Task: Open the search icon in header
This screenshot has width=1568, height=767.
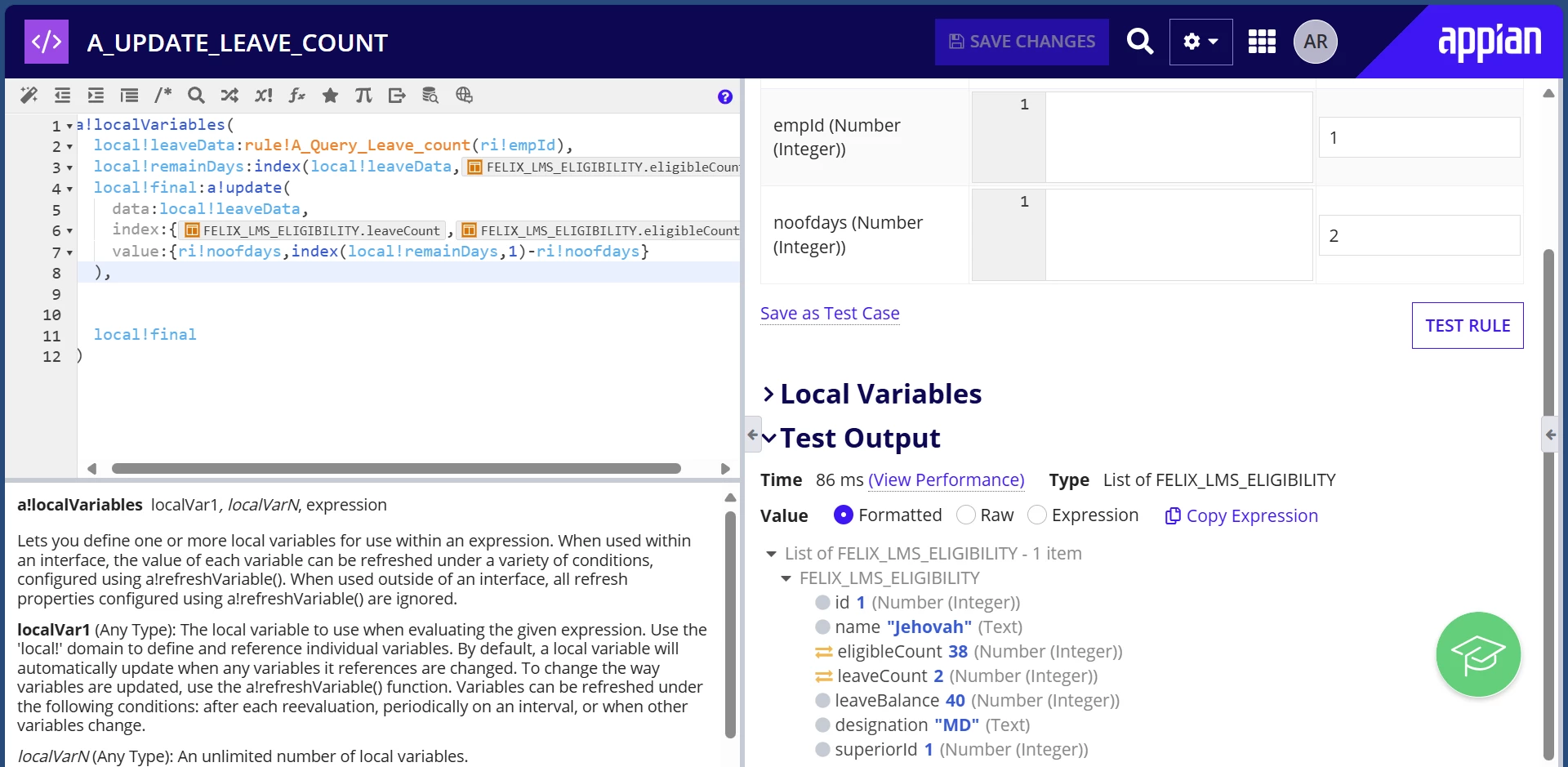Action: pyautogui.click(x=1139, y=42)
